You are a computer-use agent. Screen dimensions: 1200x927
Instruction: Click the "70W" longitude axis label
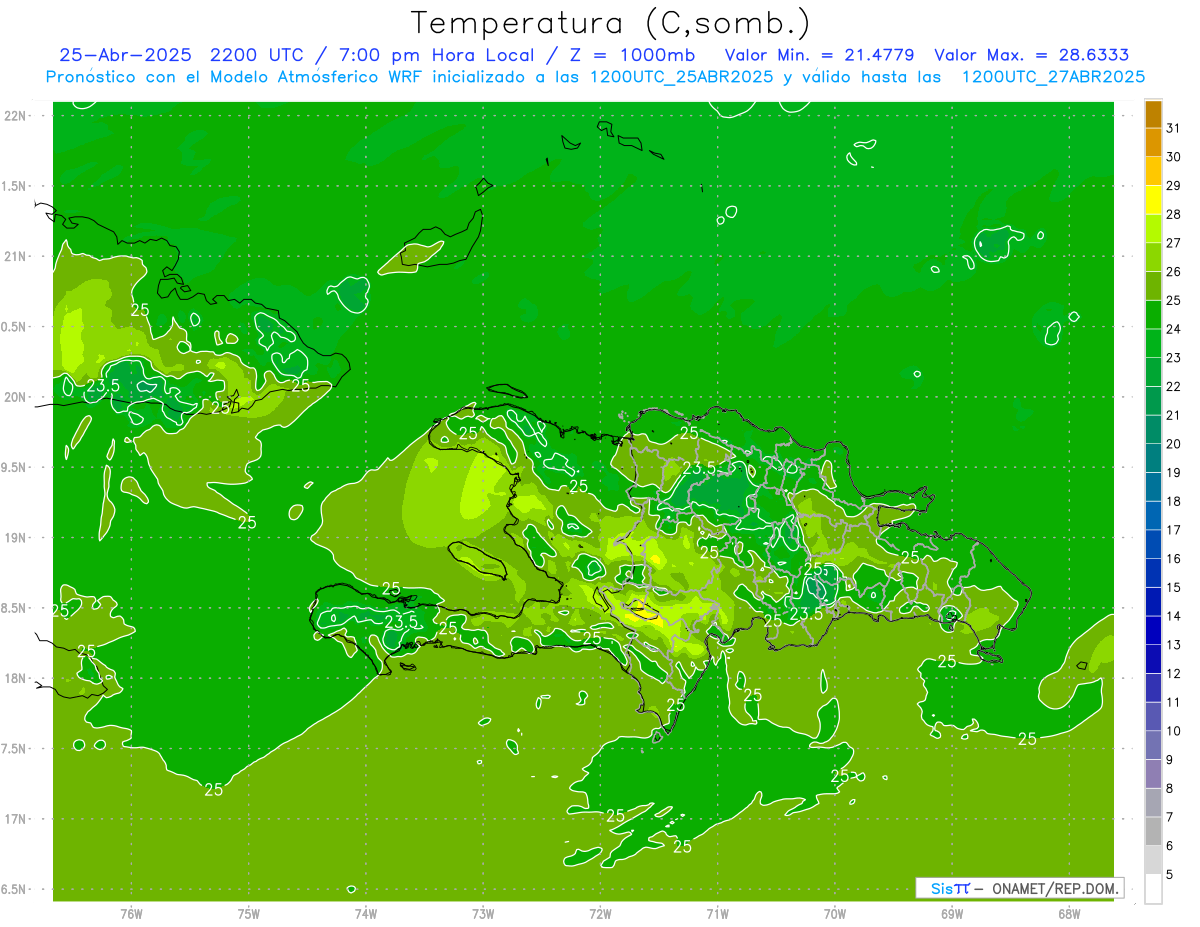[835, 914]
